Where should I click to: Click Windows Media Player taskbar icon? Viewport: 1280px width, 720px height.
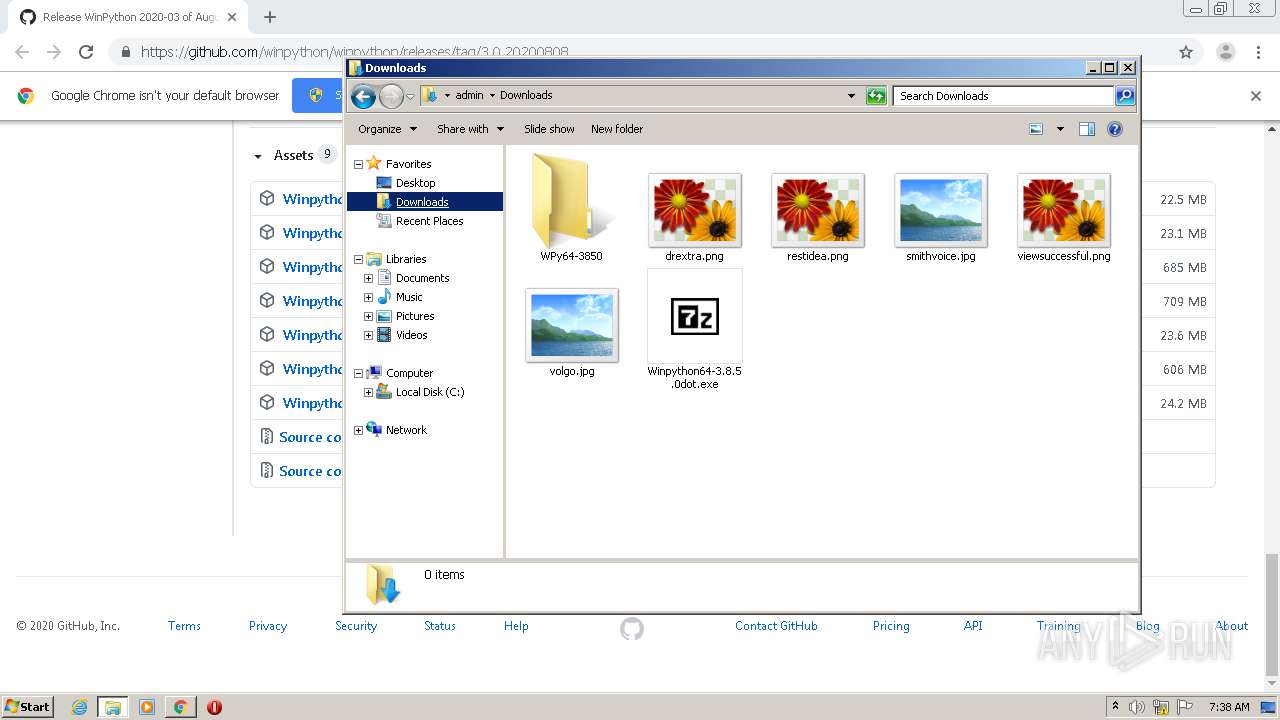coord(147,707)
